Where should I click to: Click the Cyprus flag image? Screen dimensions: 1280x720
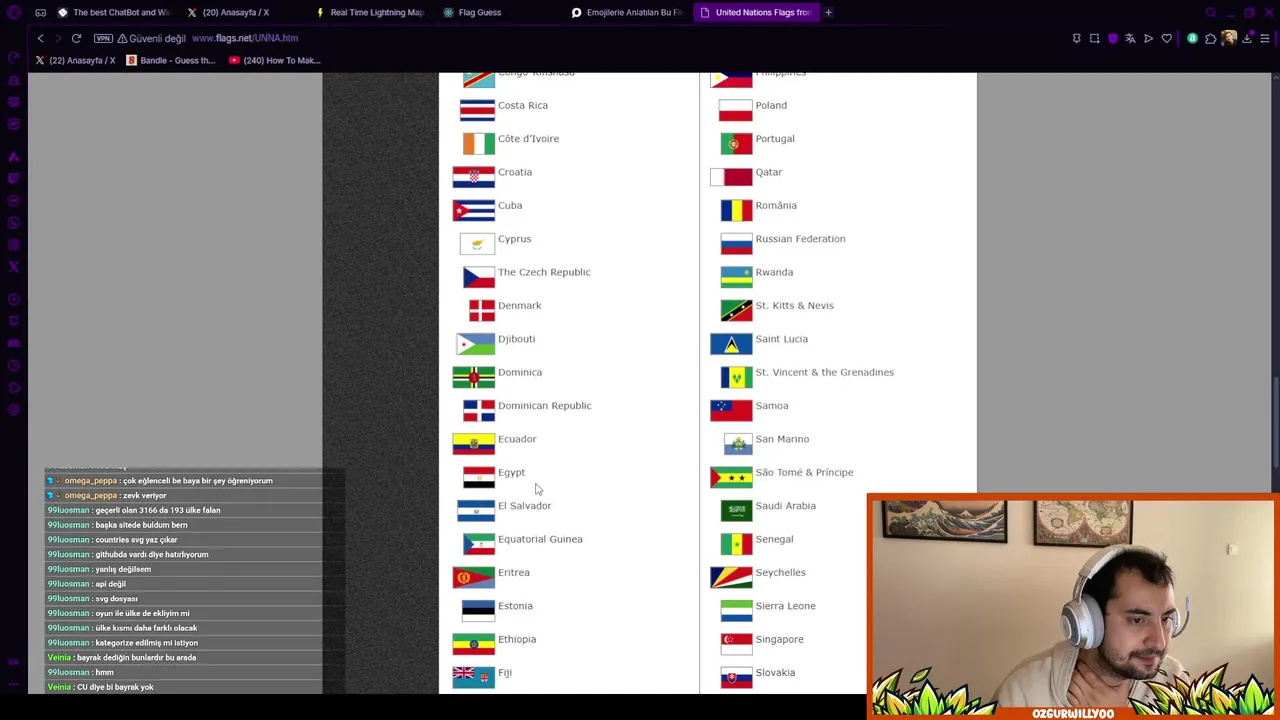477,243
